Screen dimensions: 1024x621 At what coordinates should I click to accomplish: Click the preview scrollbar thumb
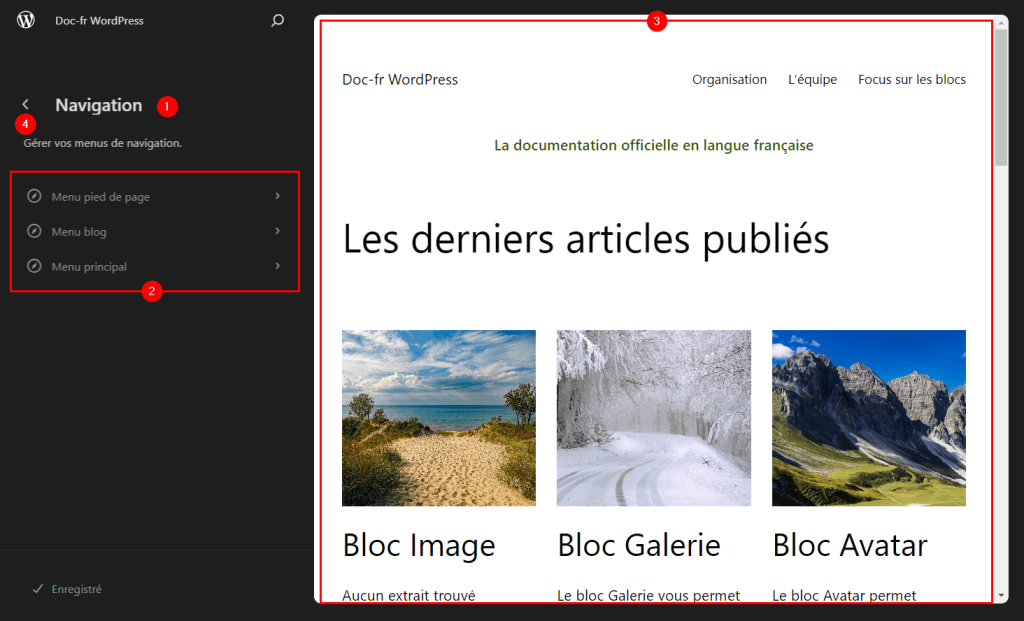(x=1001, y=97)
